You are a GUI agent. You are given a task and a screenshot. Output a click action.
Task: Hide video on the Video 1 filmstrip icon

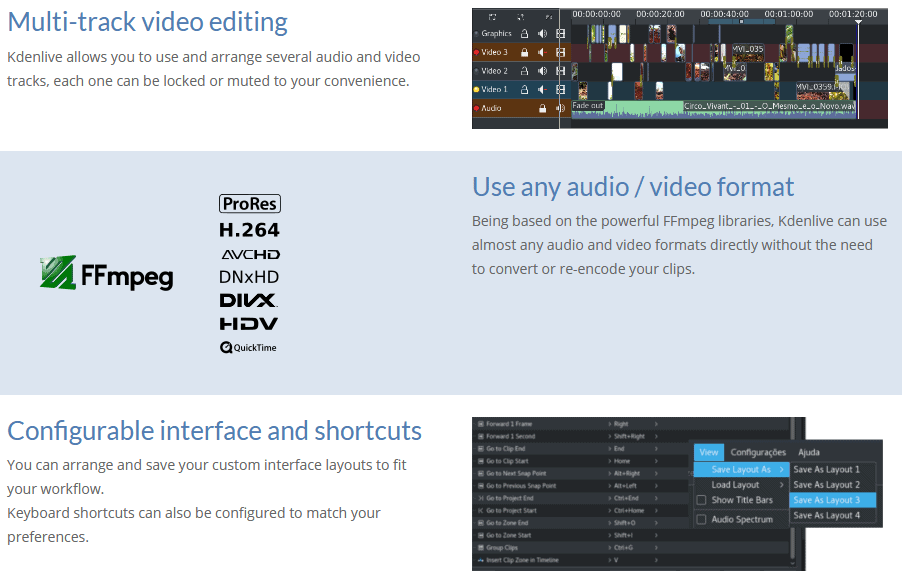(x=560, y=89)
